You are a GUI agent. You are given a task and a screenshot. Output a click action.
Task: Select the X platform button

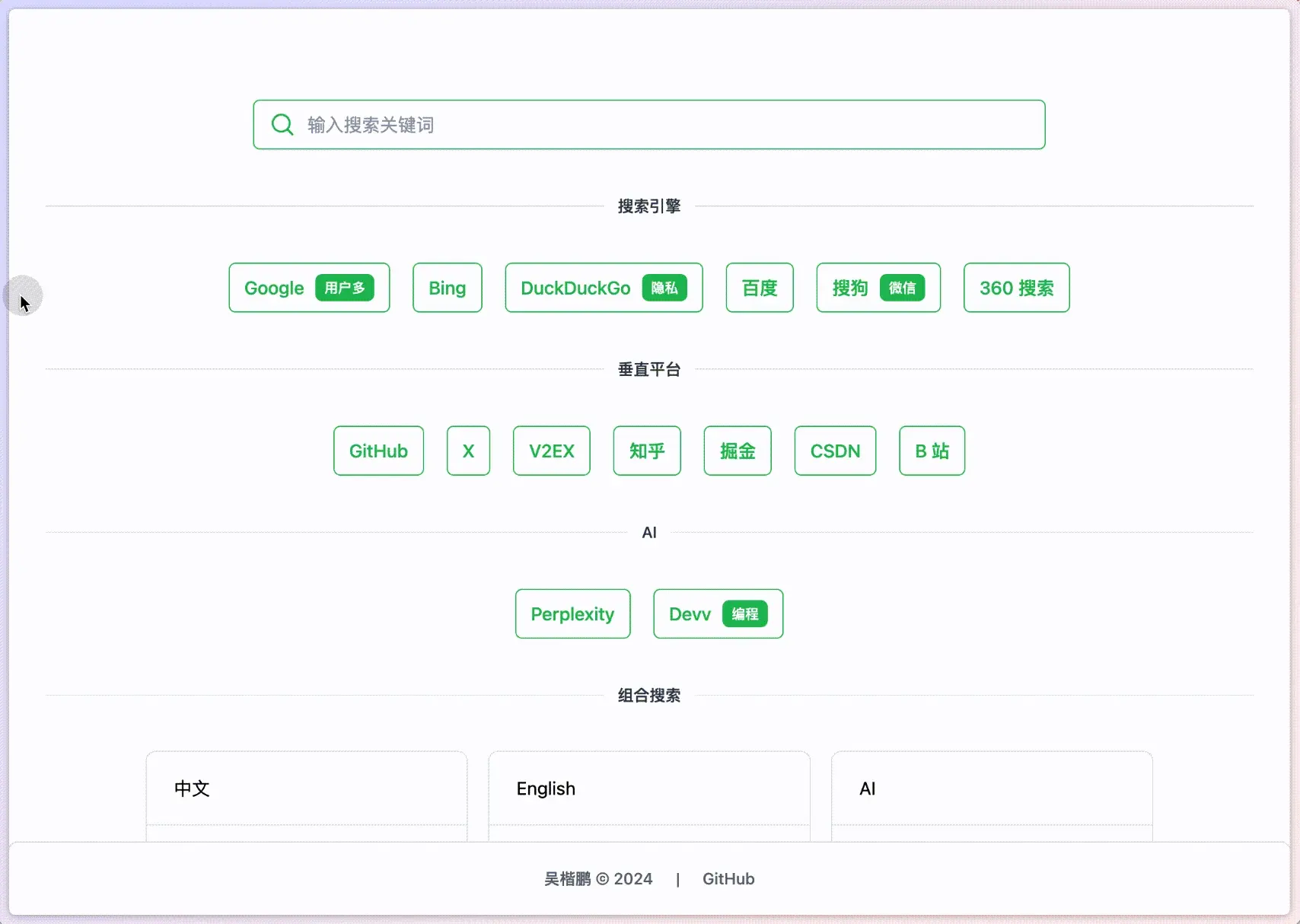tap(469, 451)
